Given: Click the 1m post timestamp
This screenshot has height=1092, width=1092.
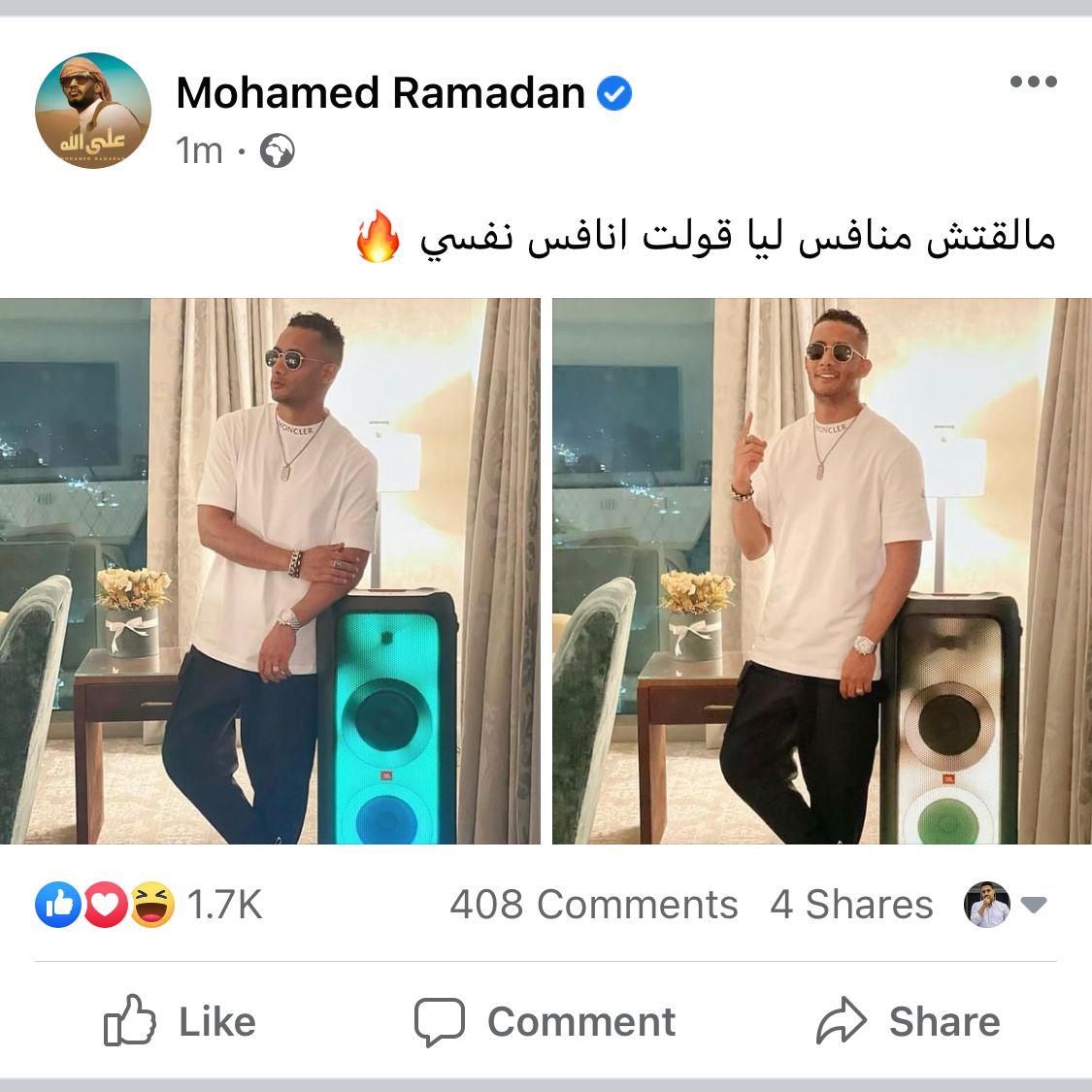Looking at the screenshot, I should pyautogui.click(x=199, y=150).
